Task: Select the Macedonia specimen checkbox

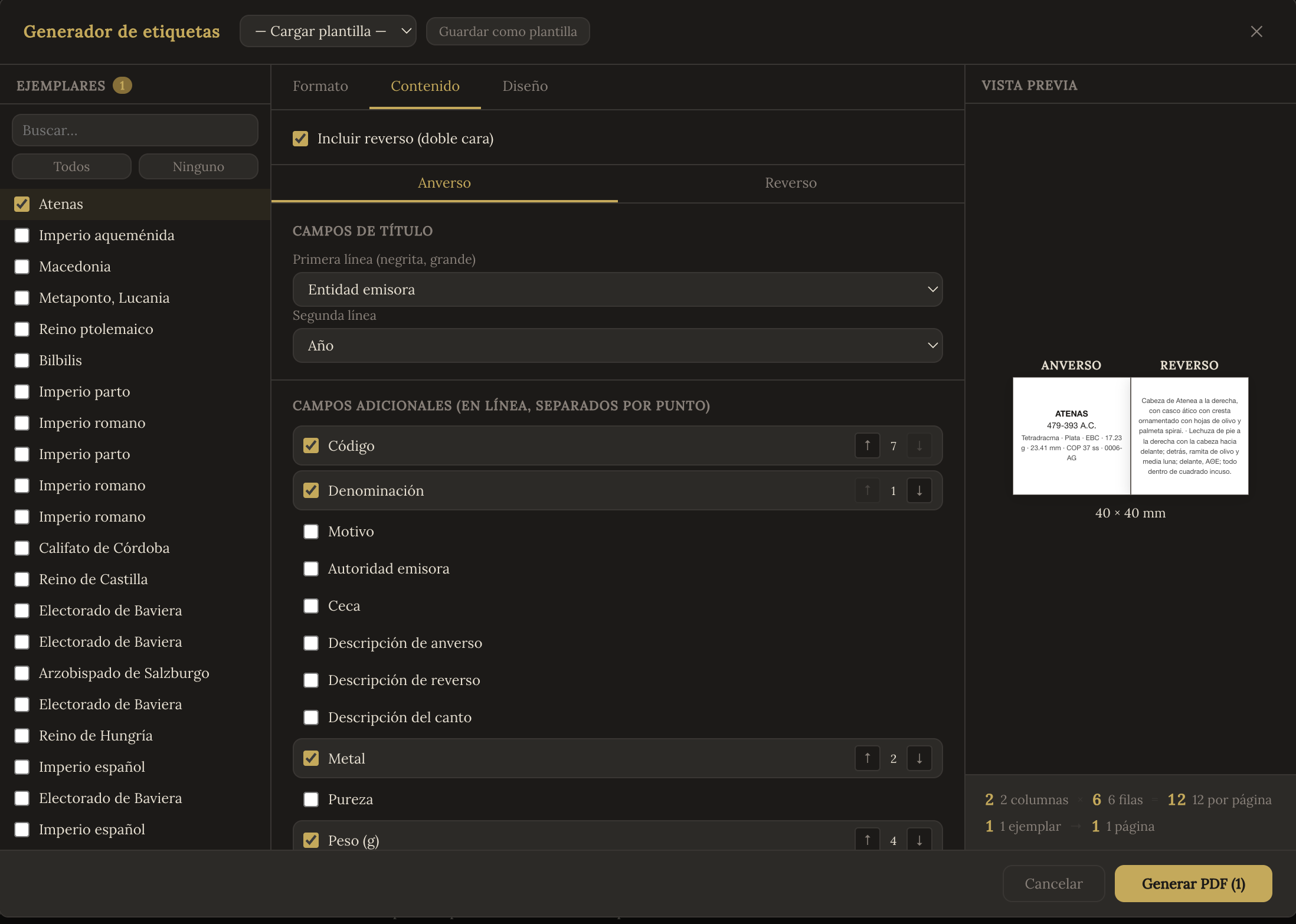Action: coord(22,267)
